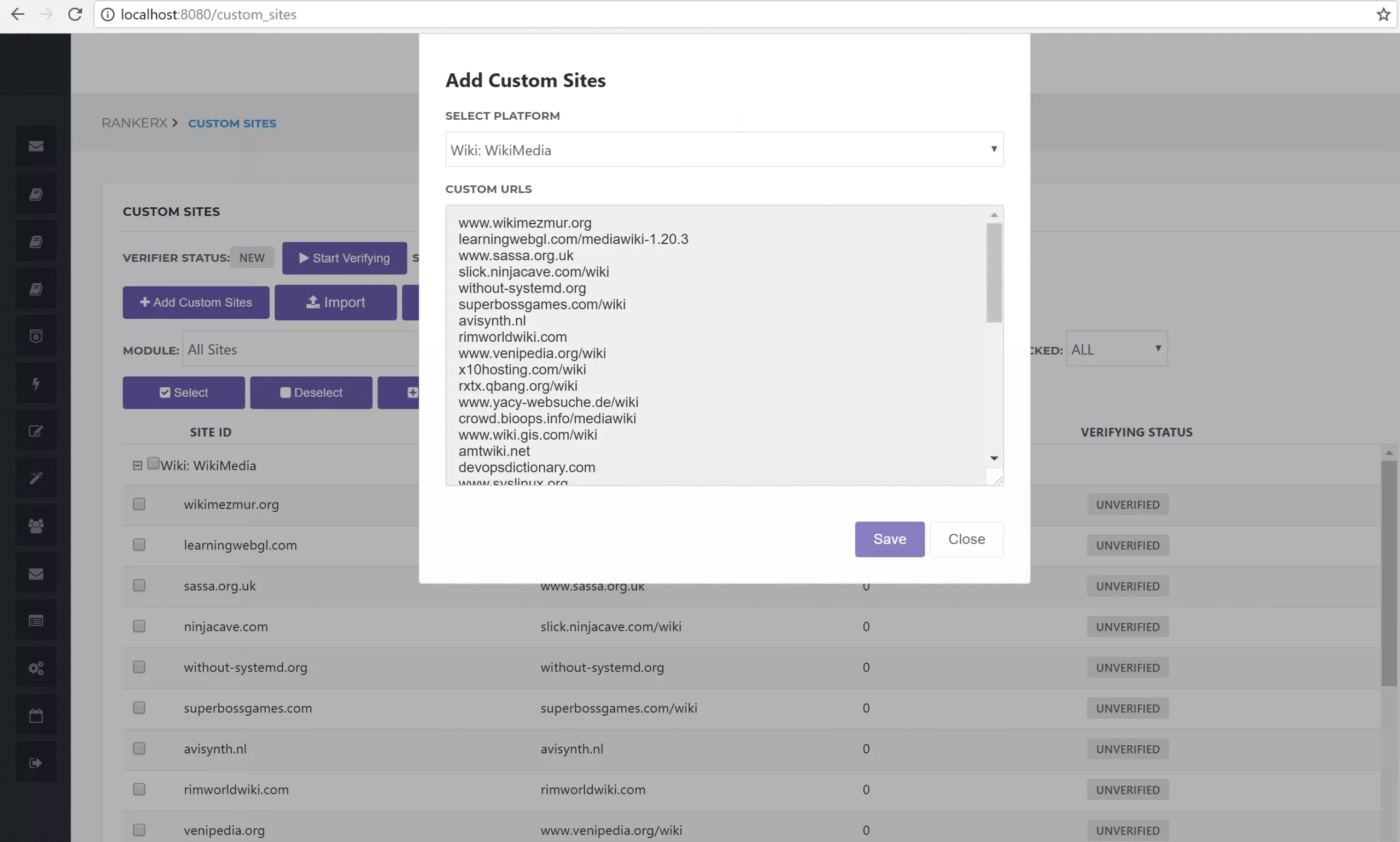Save the custom sites list
Viewport: 1400px width, 842px height.
[x=889, y=539]
